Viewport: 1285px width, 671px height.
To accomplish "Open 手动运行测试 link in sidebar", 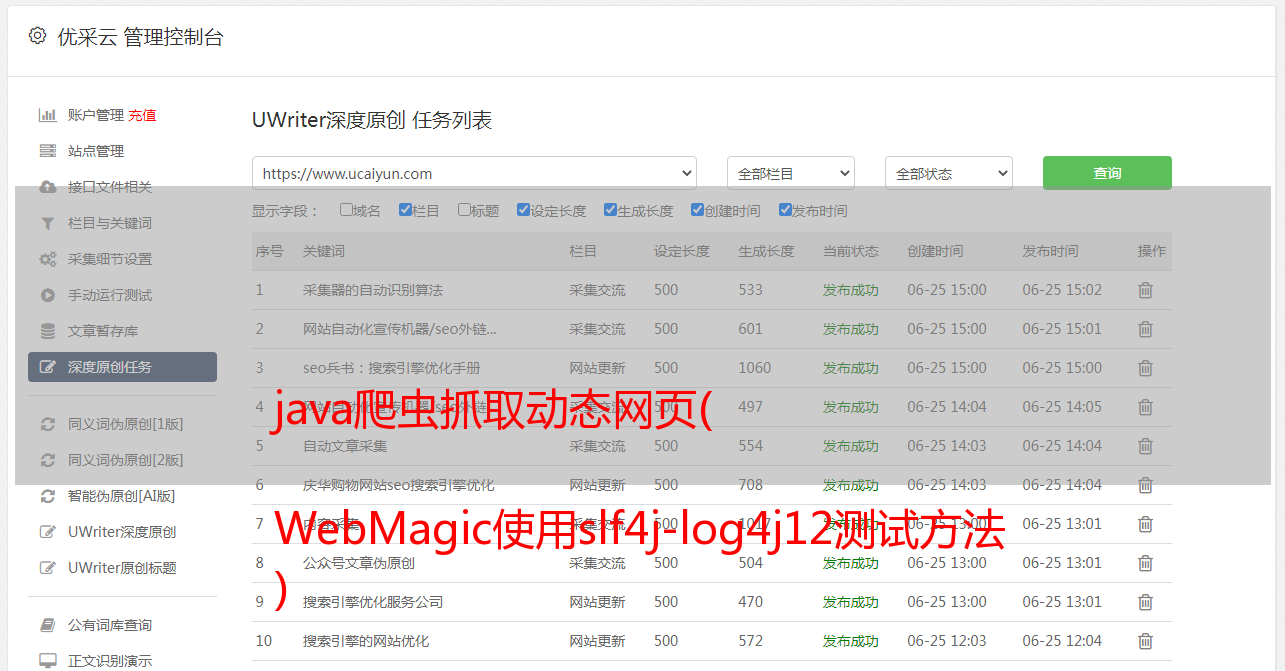I will coord(110,295).
